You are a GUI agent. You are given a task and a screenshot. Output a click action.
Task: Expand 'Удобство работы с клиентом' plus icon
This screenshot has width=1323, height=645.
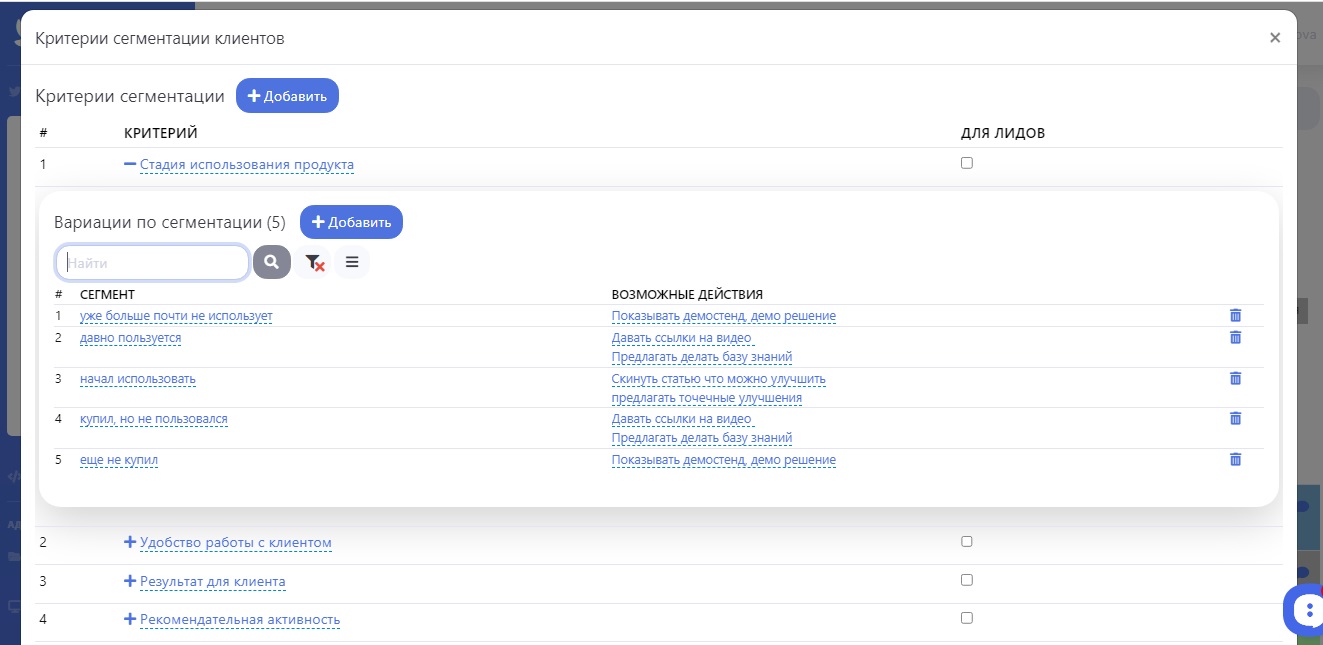tap(130, 542)
